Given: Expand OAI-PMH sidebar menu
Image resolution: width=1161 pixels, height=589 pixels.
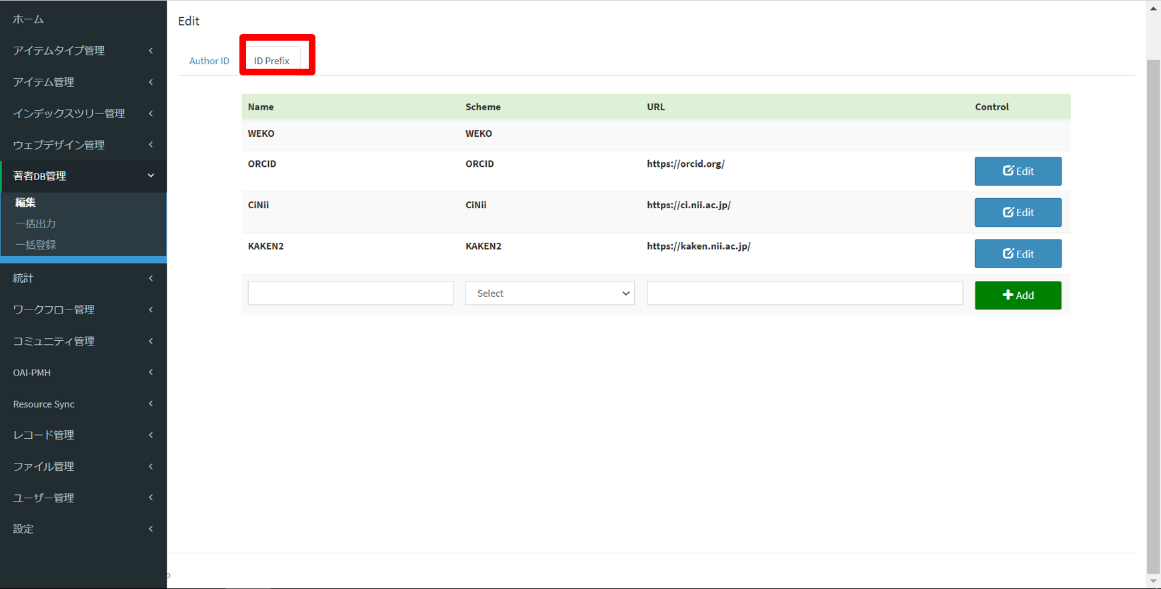Looking at the screenshot, I should click(83, 373).
